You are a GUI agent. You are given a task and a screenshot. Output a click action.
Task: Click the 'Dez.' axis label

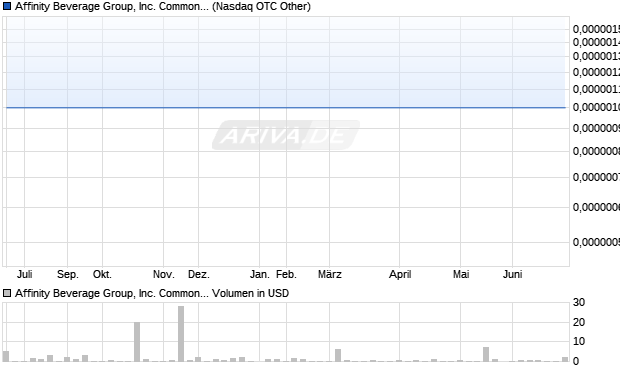point(198,274)
